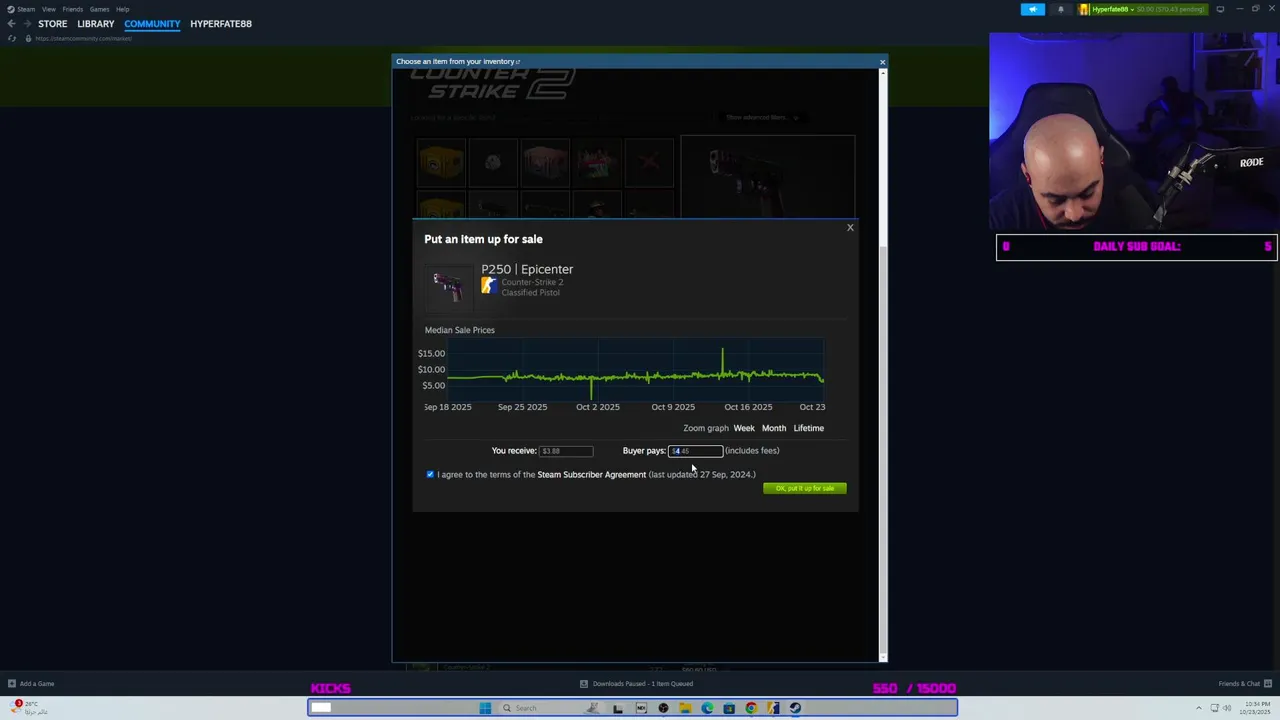The height and width of the screenshot is (720, 1280).
Task: Switch to Steam in the taskbar
Action: [795, 708]
